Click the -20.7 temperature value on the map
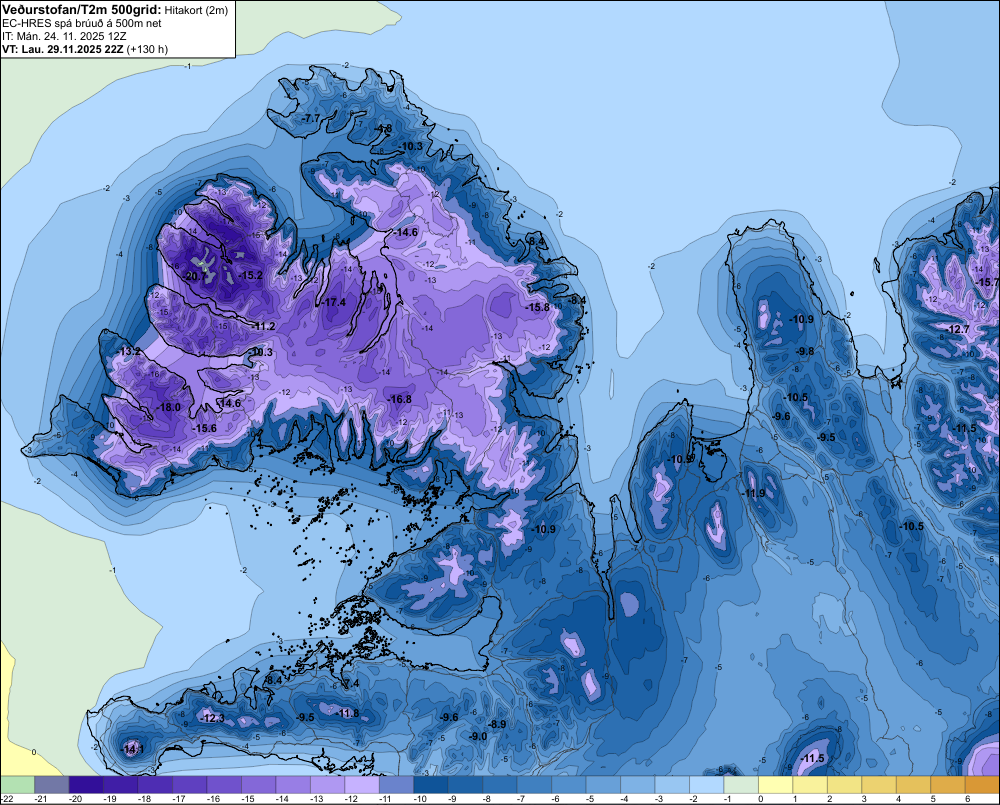Viewport: 1000px width, 805px height. [x=196, y=277]
